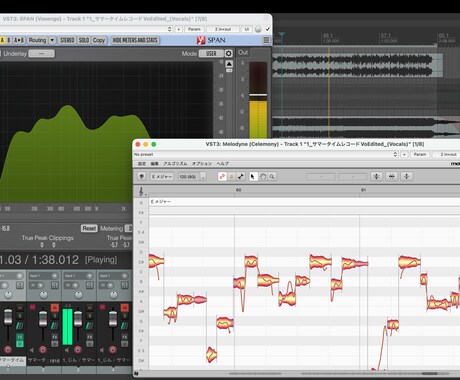
Task: Open the Underlay dropdown in SPAN
Action: [x=41, y=53]
